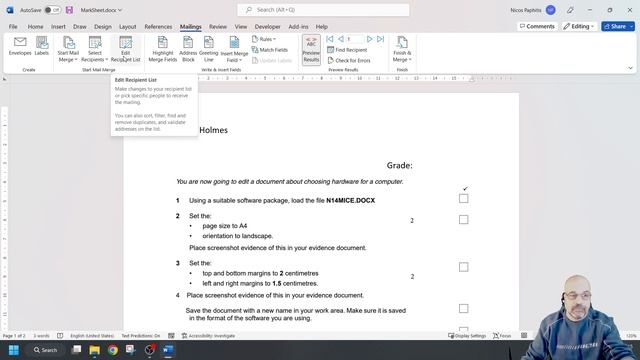The height and width of the screenshot is (360, 640).
Task: Click Text Predictions: On status
Action: [x=140, y=336]
